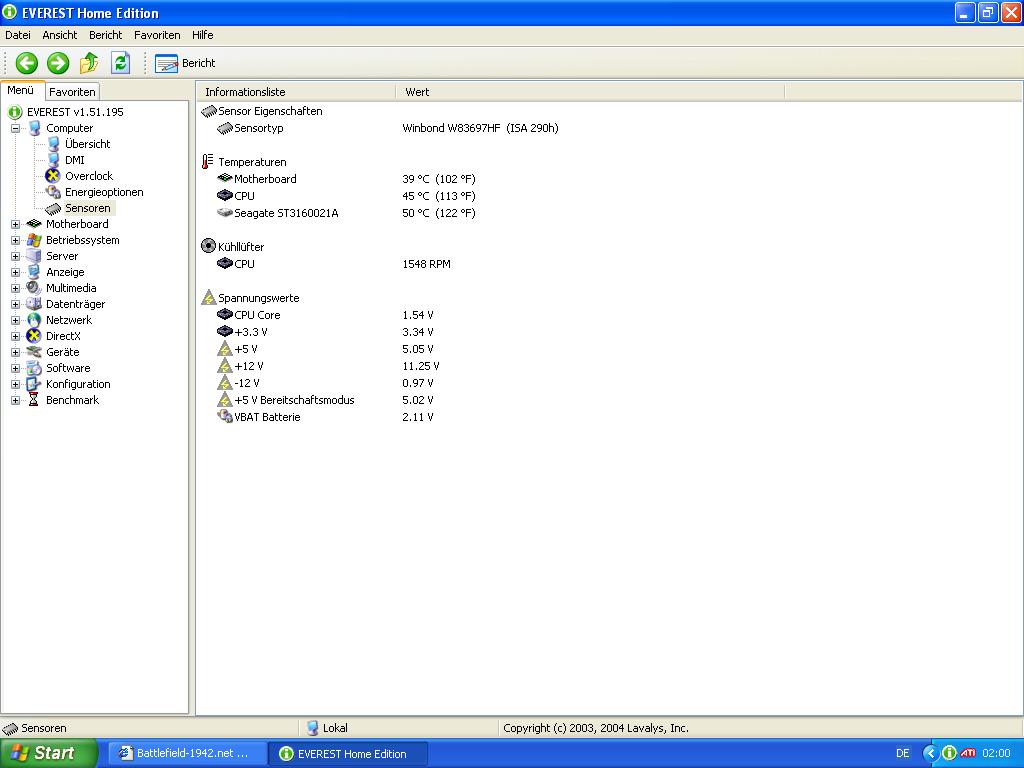
Task: Collapse the Computer tree node
Action: click(15, 129)
